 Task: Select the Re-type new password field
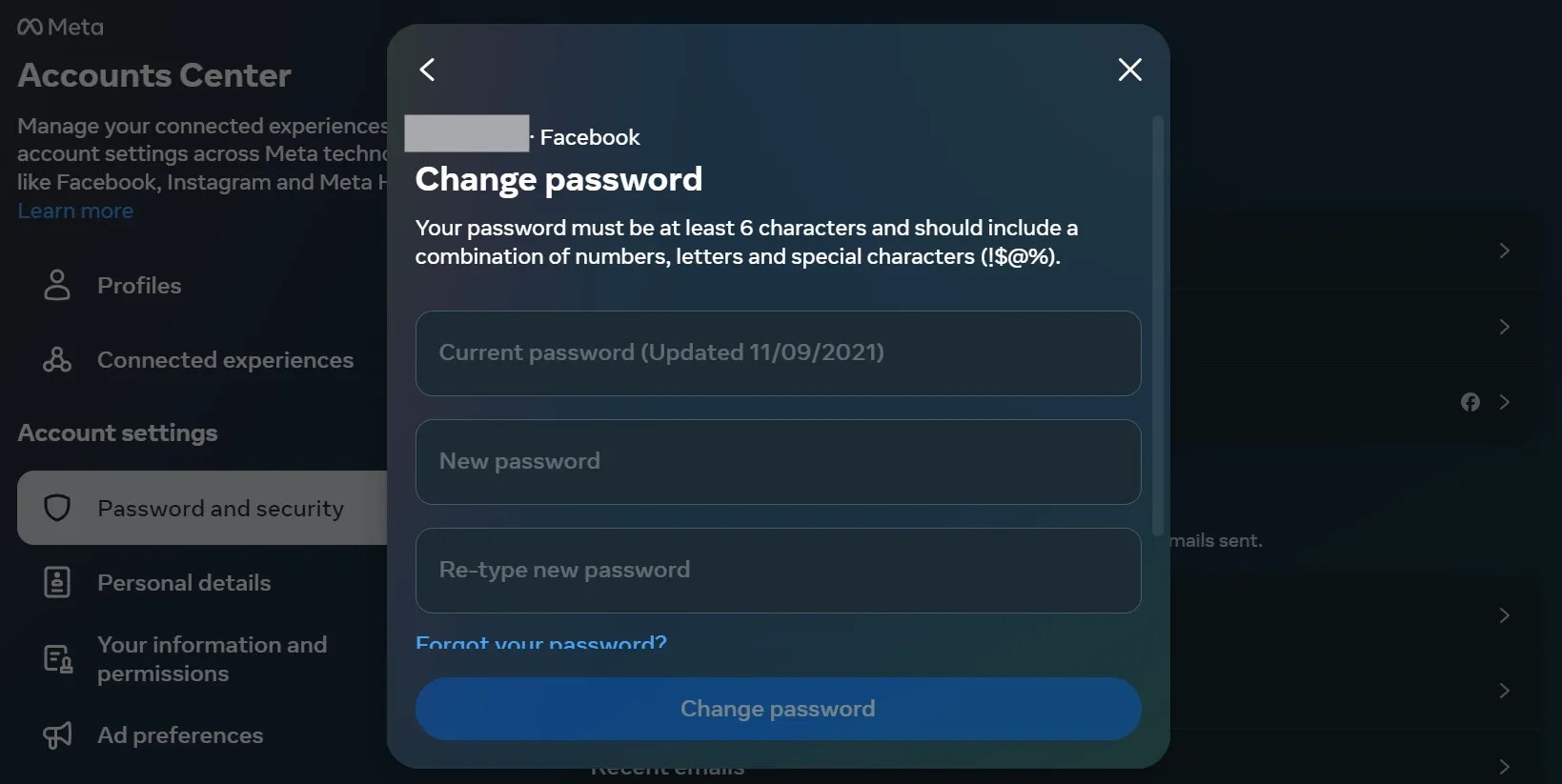(778, 570)
